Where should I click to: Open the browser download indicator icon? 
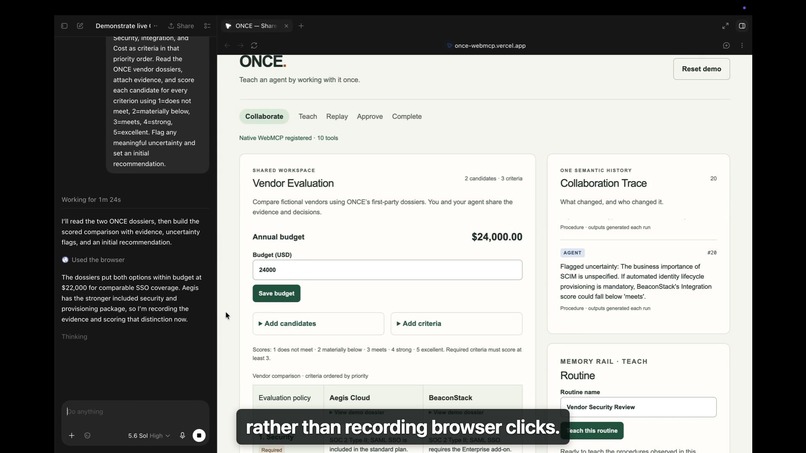[726, 45]
